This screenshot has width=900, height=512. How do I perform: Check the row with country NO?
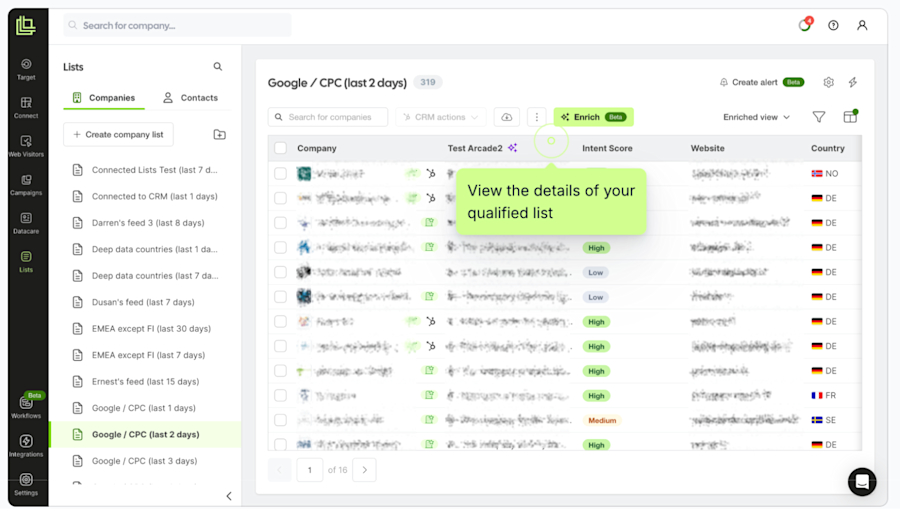pyautogui.click(x=280, y=173)
